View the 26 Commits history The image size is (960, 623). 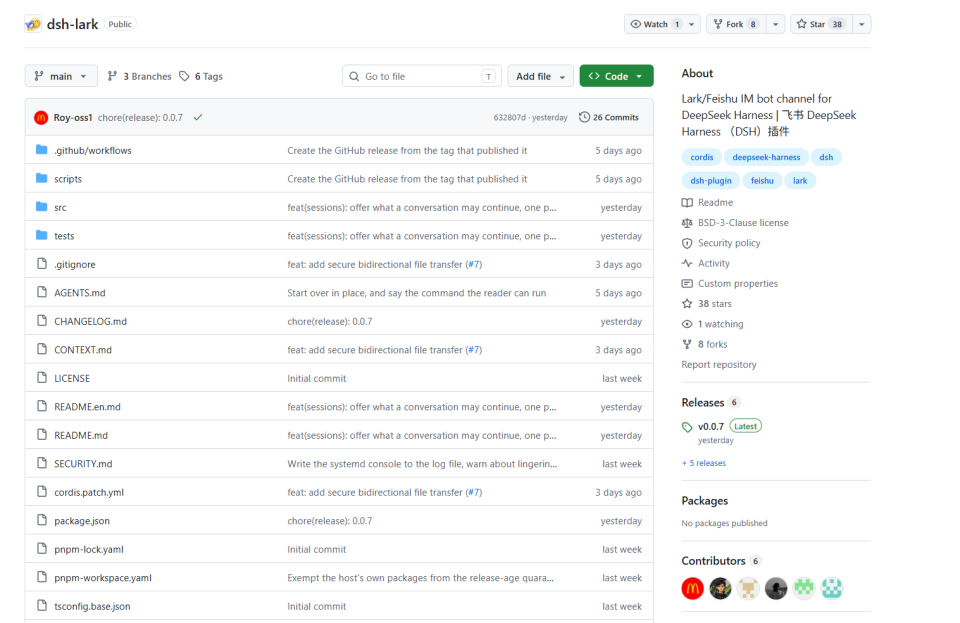[609, 117]
